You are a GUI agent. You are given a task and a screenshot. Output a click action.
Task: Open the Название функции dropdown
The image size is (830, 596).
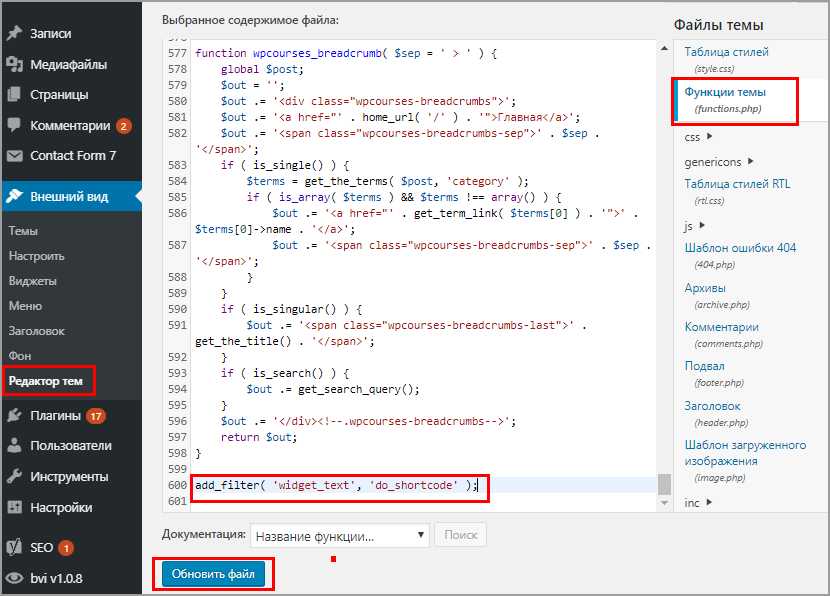tap(339, 536)
